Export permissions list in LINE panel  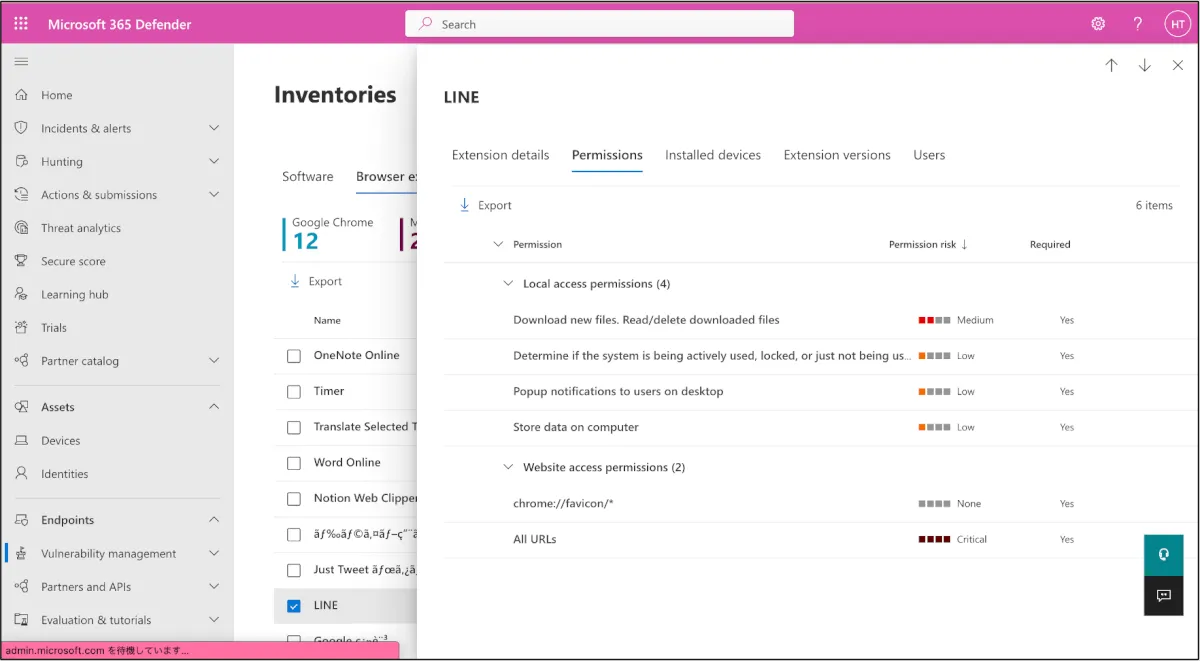coord(485,205)
